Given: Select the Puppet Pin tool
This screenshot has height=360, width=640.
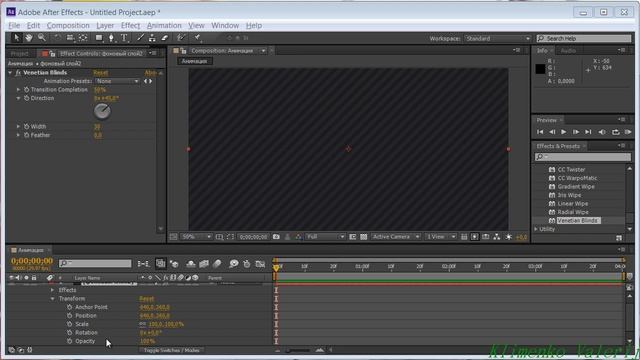Looking at the screenshot, I should 197,38.
